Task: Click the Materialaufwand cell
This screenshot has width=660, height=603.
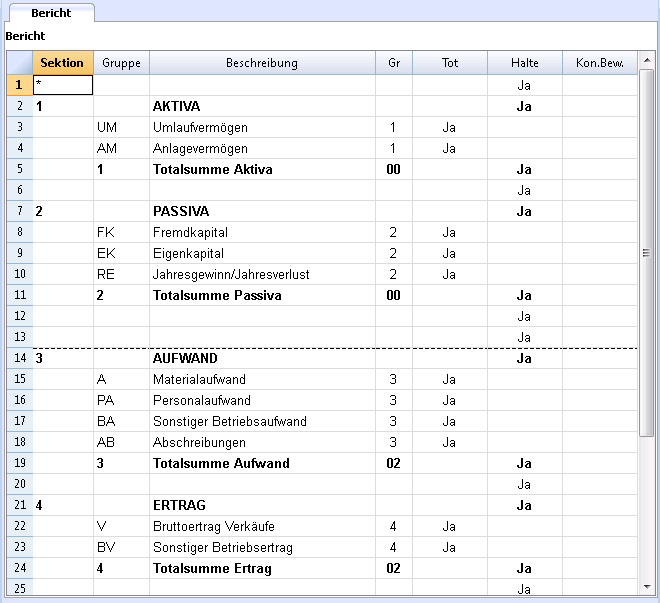Action: 262,379
